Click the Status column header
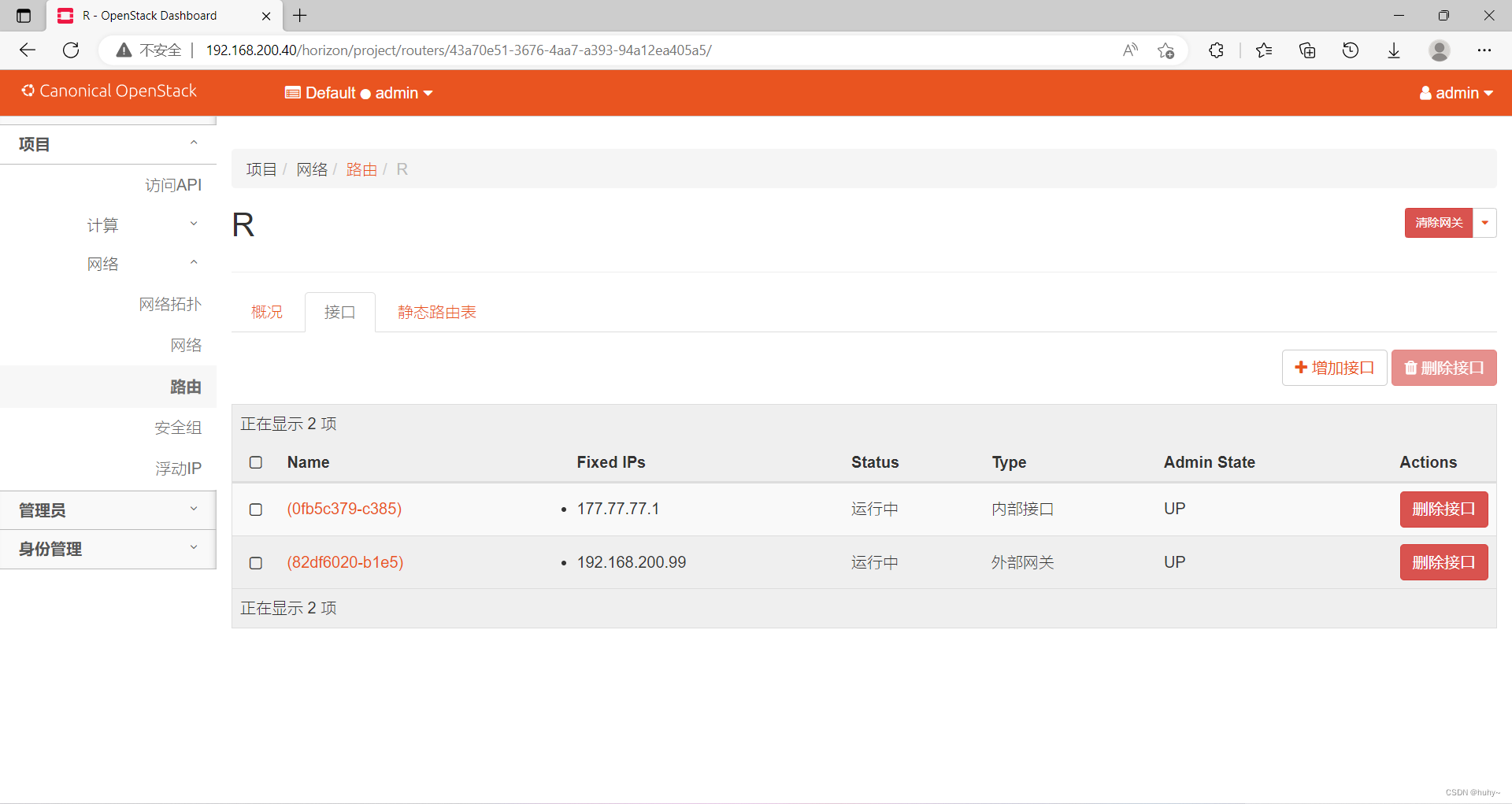This screenshot has height=804, width=1512. tap(875, 462)
